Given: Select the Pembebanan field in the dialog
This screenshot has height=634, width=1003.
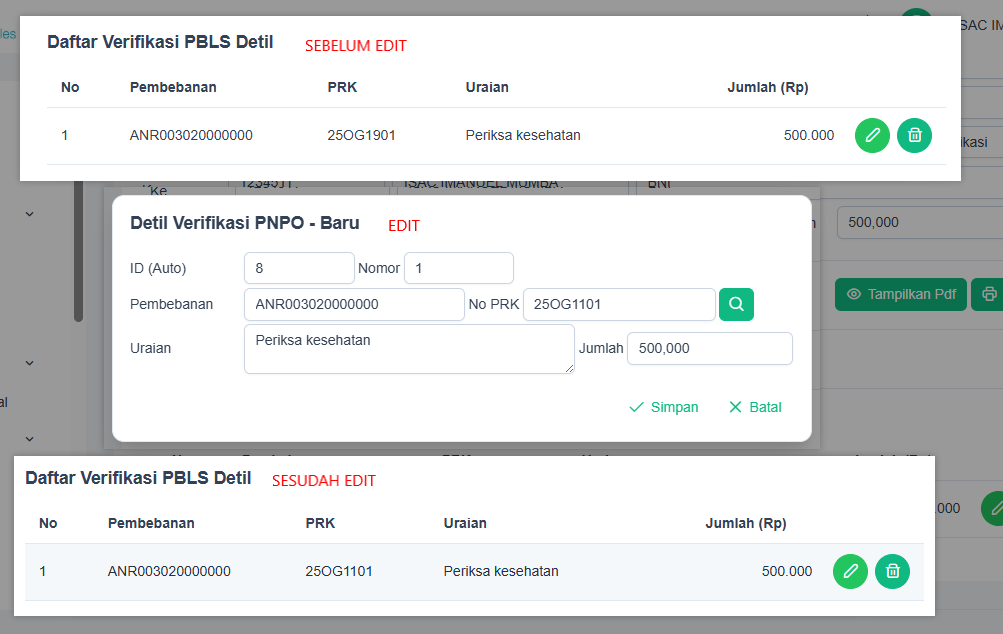Looking at the screenshot, I should coord(354,304).
